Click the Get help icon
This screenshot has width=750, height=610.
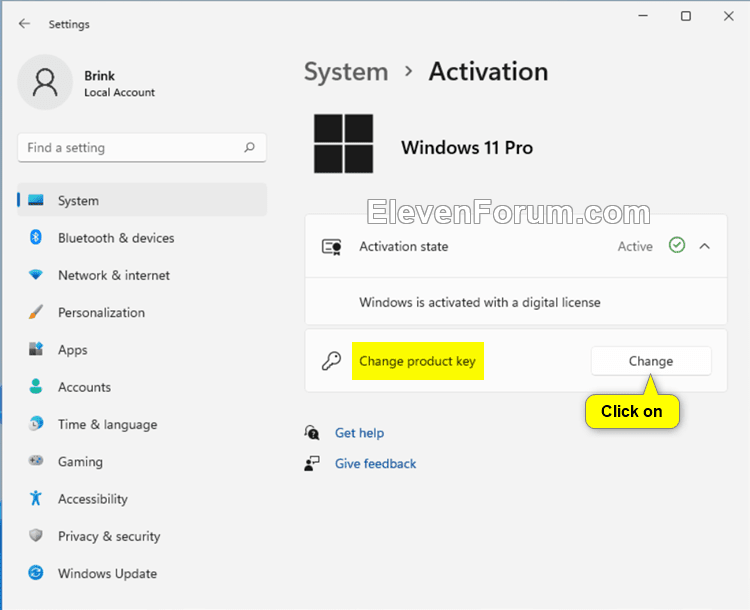coord(312,433)
